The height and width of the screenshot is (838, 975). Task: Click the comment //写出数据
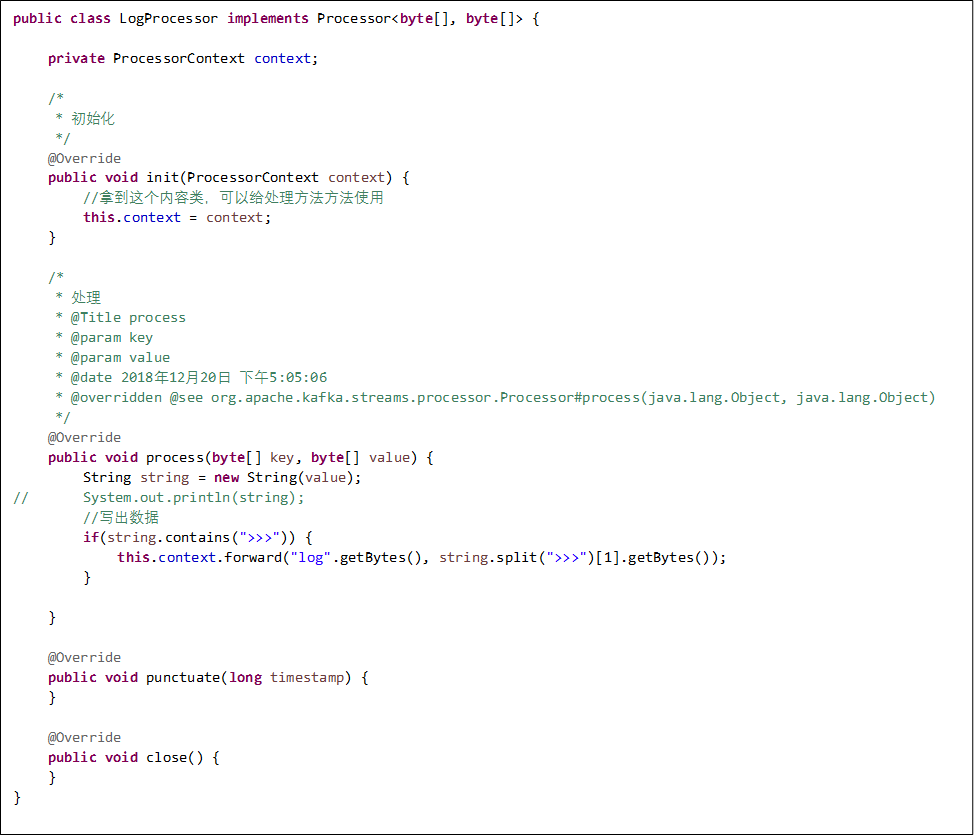point(121,517)
